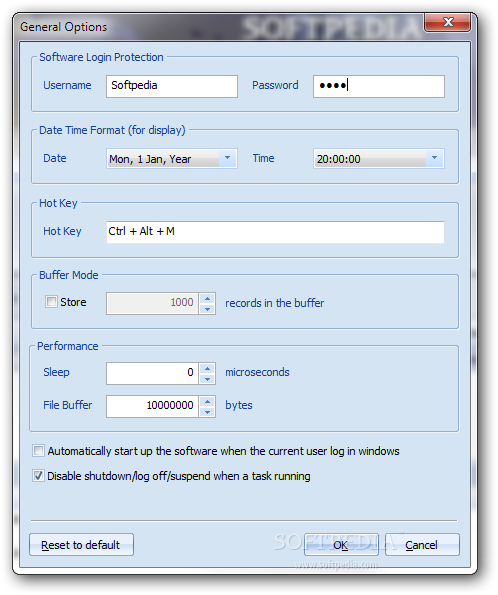Click the Cancel button
Screen dimensions: 498x595
coord(422,545)
